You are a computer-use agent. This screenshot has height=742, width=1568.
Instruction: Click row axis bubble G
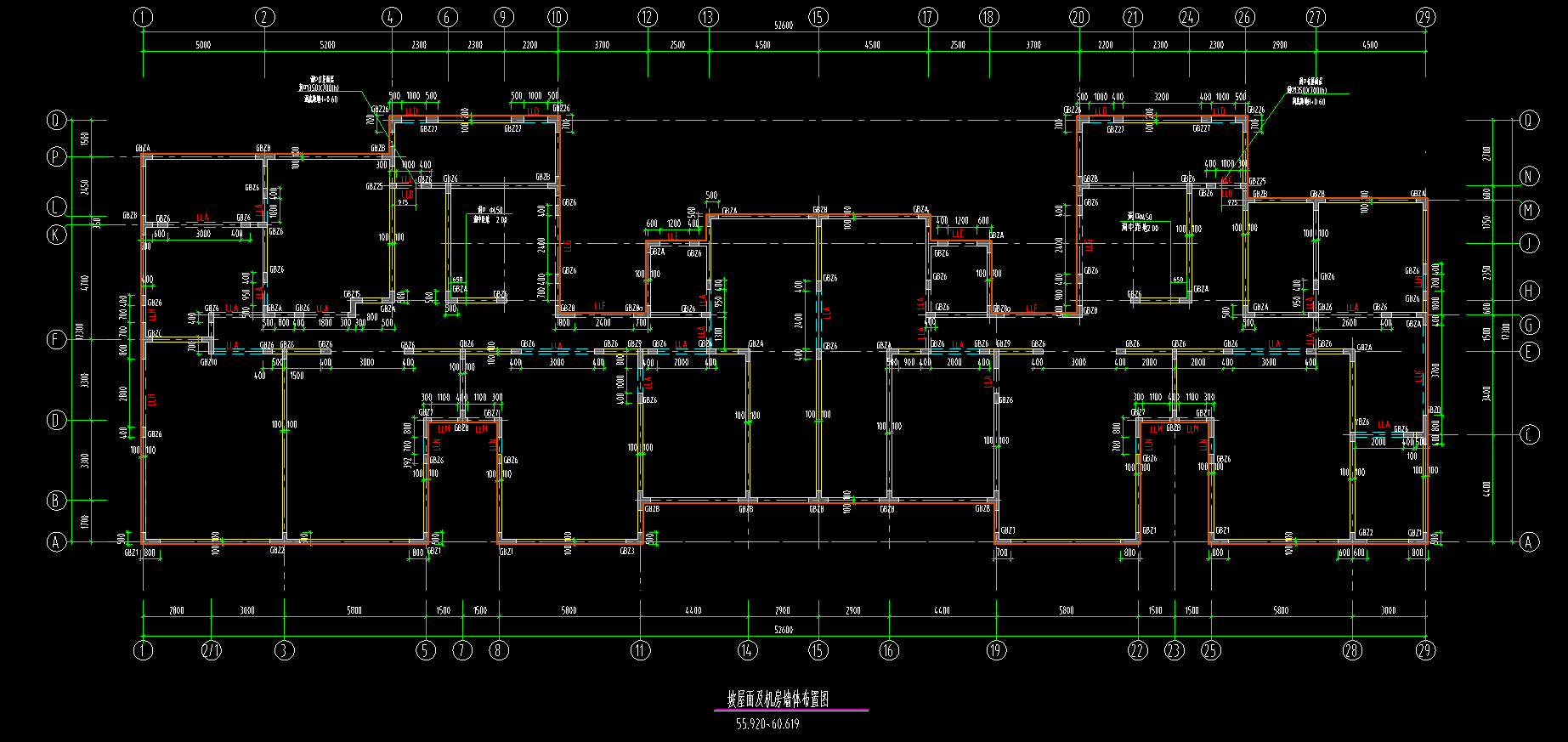click(1529, 325)
